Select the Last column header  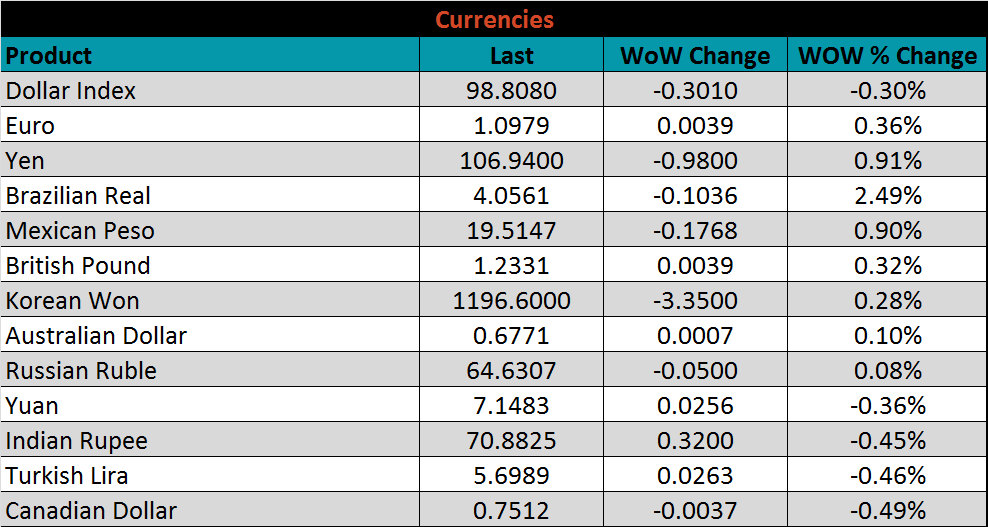click(x=511, y=56)
